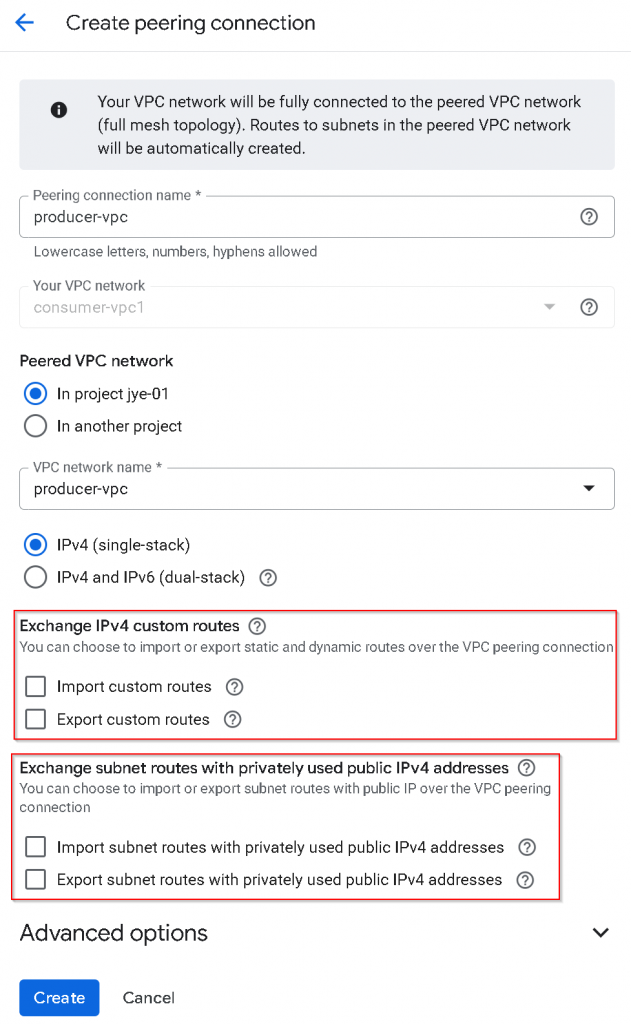Open help for IPv4 and IPv6 dual-stack
This screenshot has height=1024, width=631.
tap(268, 577)
